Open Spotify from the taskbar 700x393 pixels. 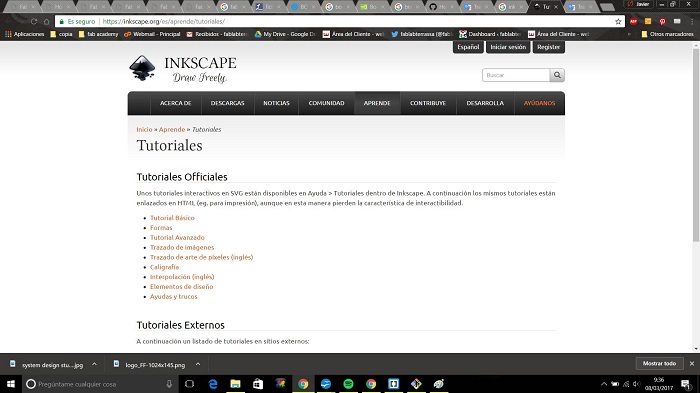[x=348, y=384]
